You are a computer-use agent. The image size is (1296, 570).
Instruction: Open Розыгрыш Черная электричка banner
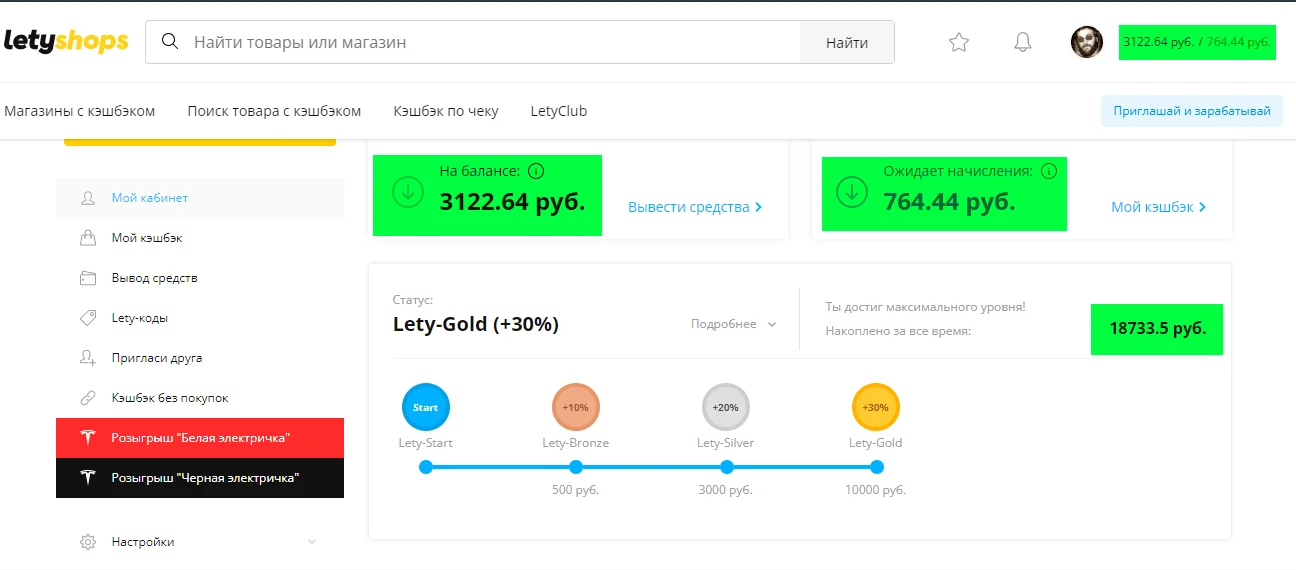[200, 478]
